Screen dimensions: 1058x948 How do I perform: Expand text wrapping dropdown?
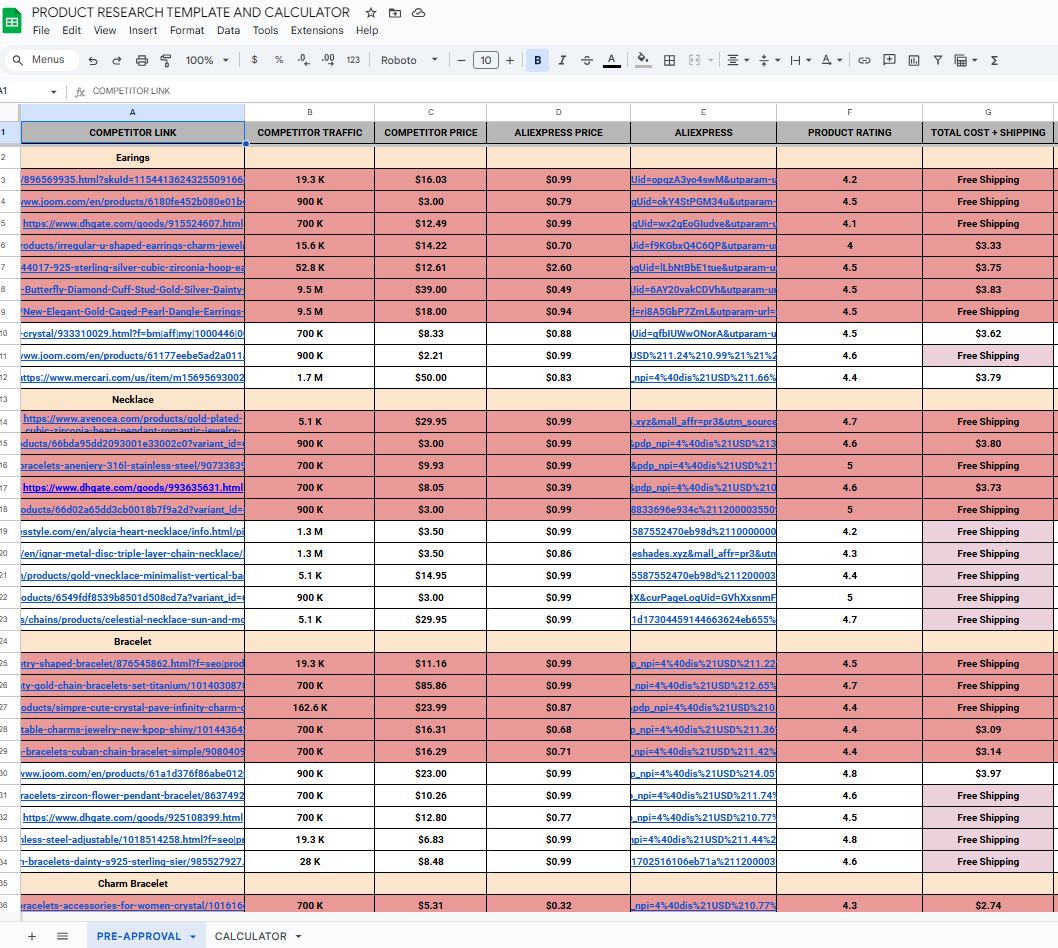808,61
